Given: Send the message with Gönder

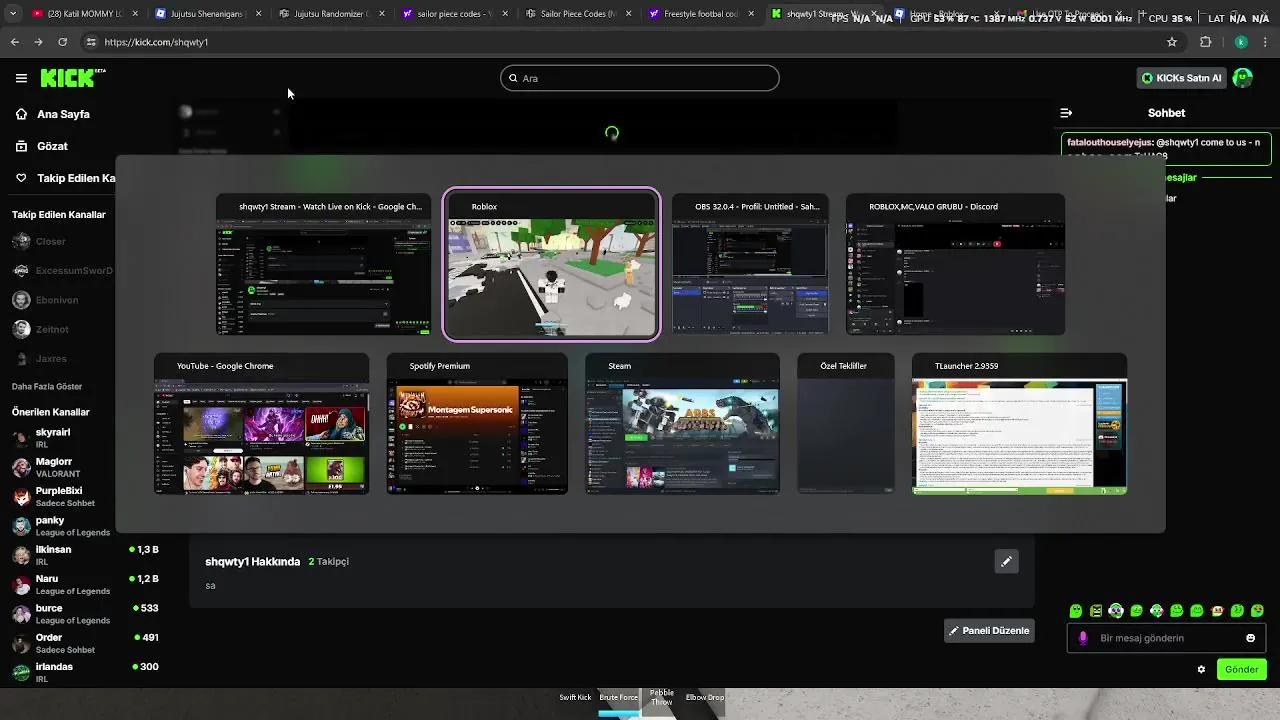Looking at the screenshot, I should (x=1242, y=669).
